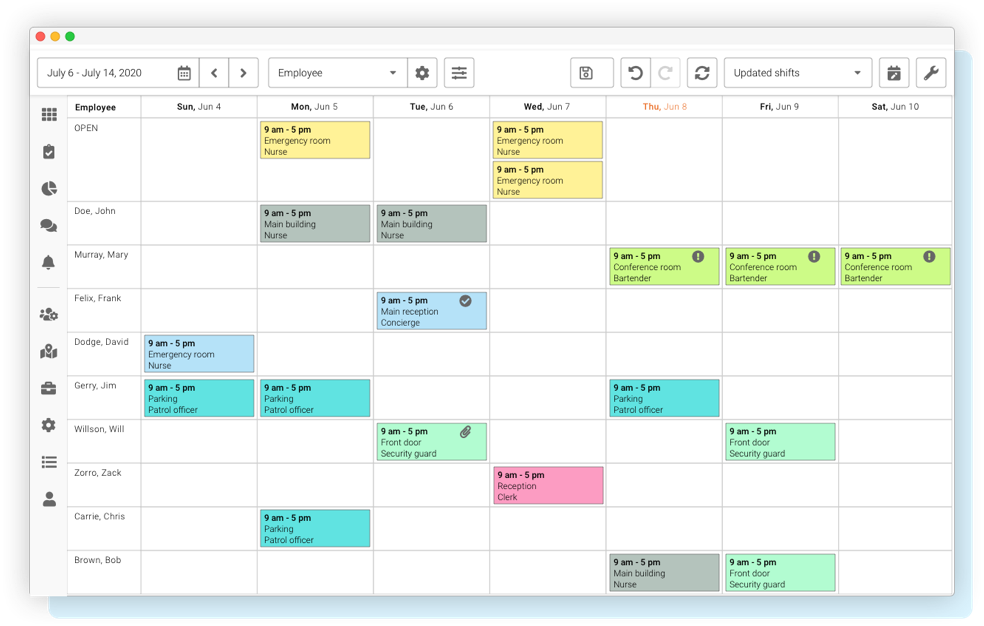Click the Tue, Jun 6 column header
This screenshot has width=984, height=626.
tap(432, 107)
